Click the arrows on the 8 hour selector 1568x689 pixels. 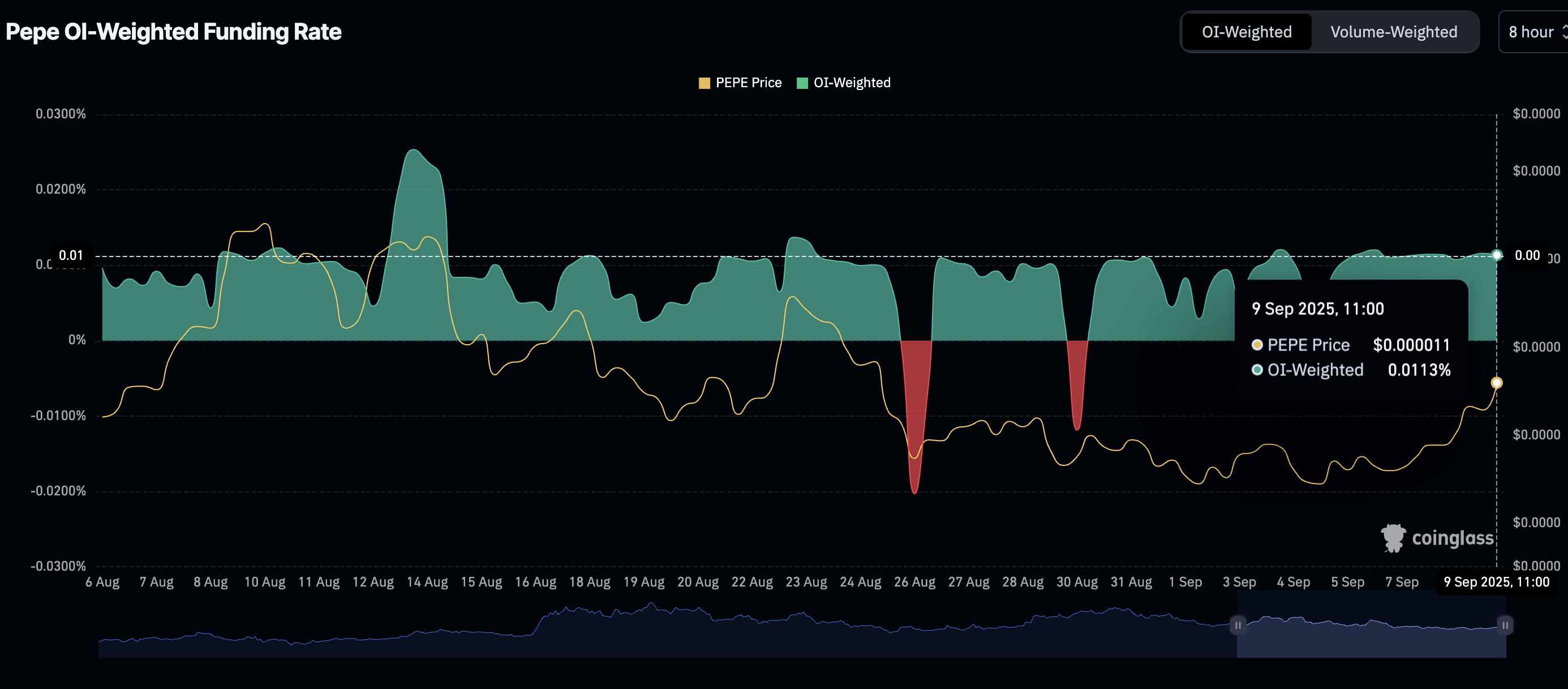pyautogui.click(x=1565, y=32)
